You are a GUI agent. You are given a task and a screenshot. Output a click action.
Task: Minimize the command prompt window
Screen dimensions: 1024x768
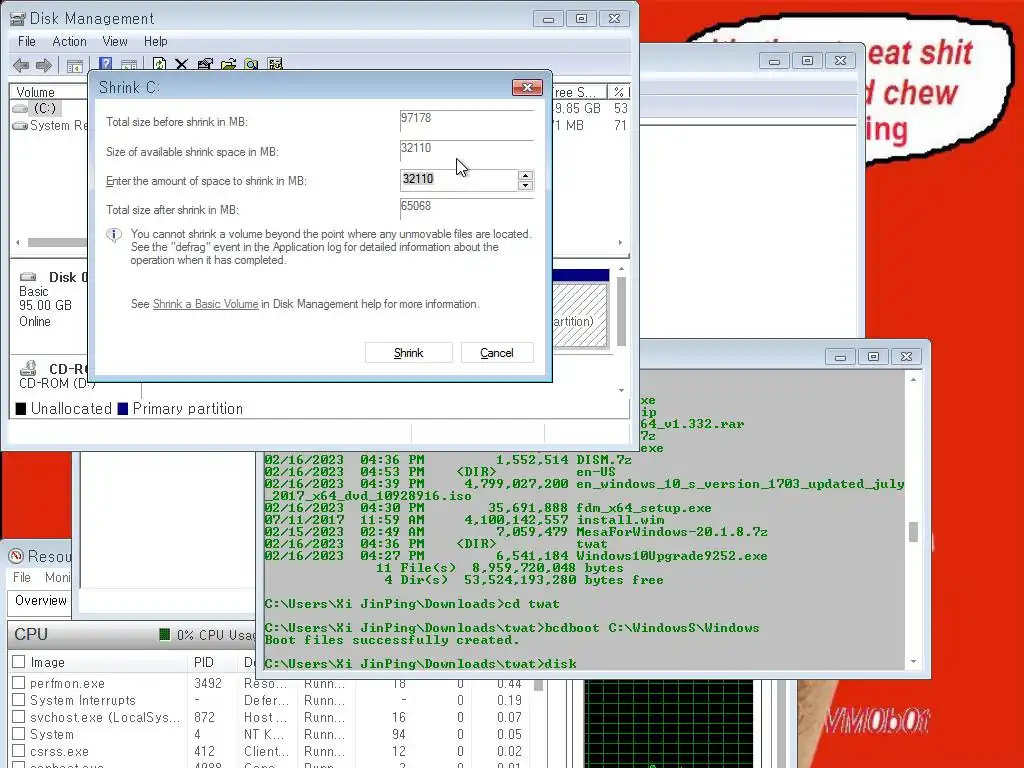[x=840, y=357]
